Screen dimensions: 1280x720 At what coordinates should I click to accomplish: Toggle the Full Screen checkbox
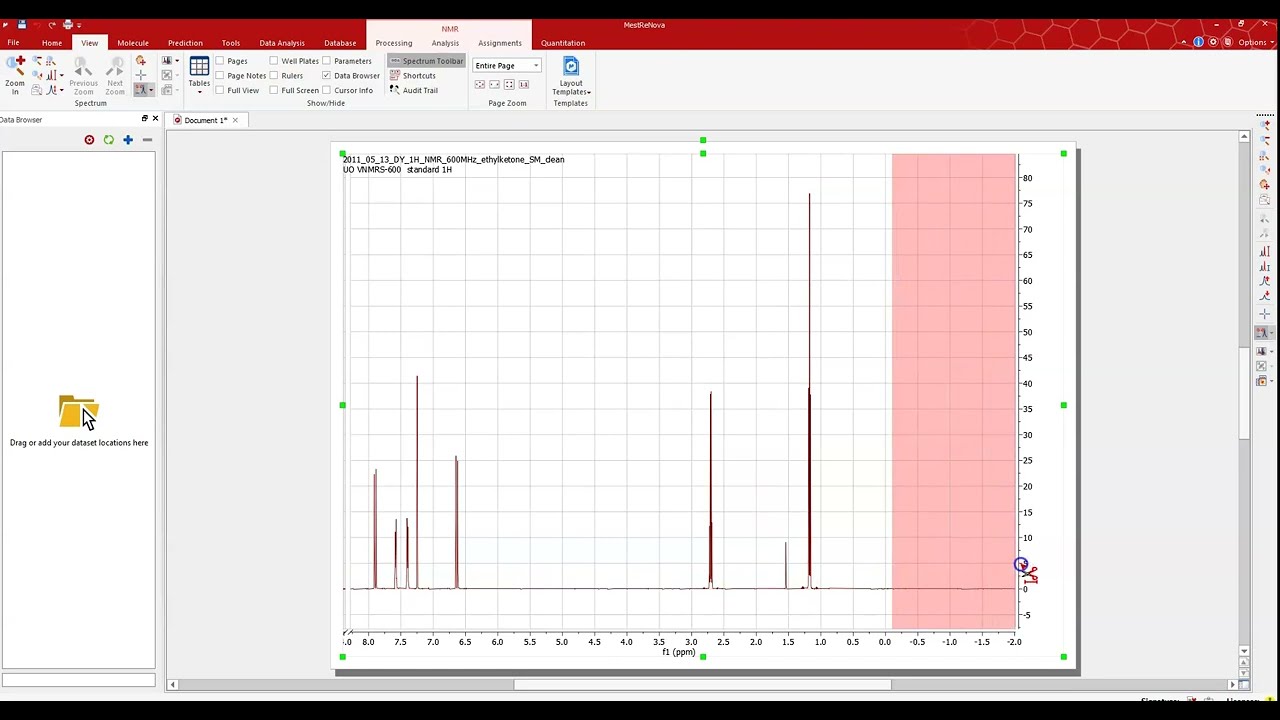click(x=274, y=90)
